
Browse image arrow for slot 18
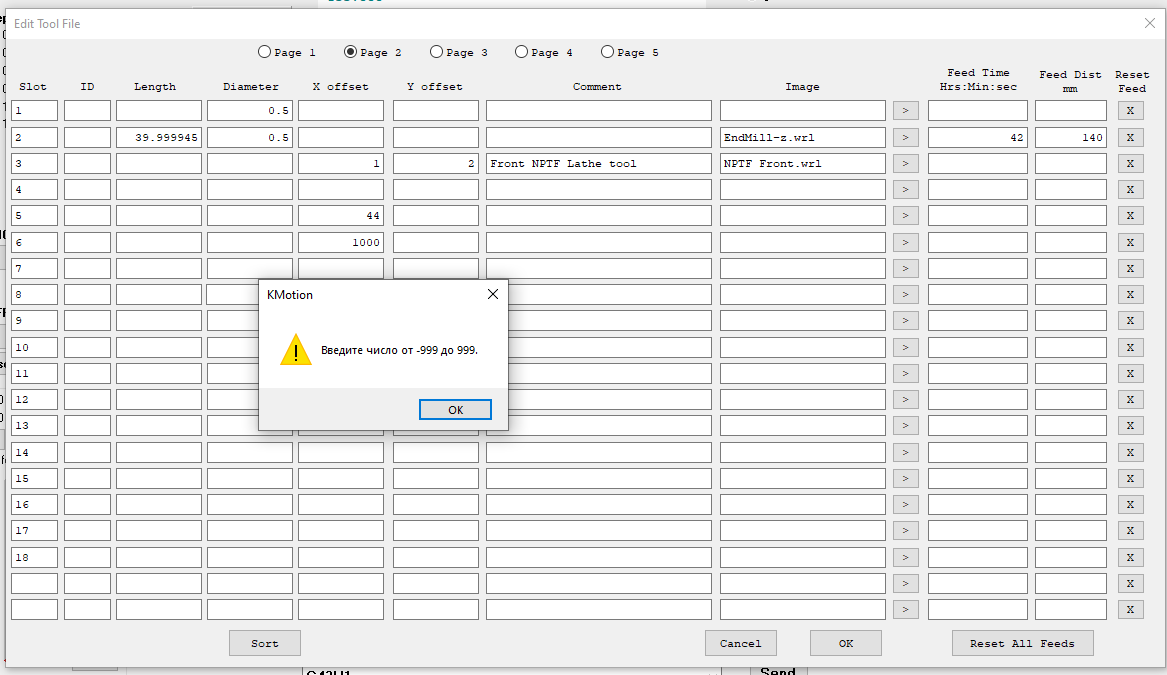click(x=905, y=557)
